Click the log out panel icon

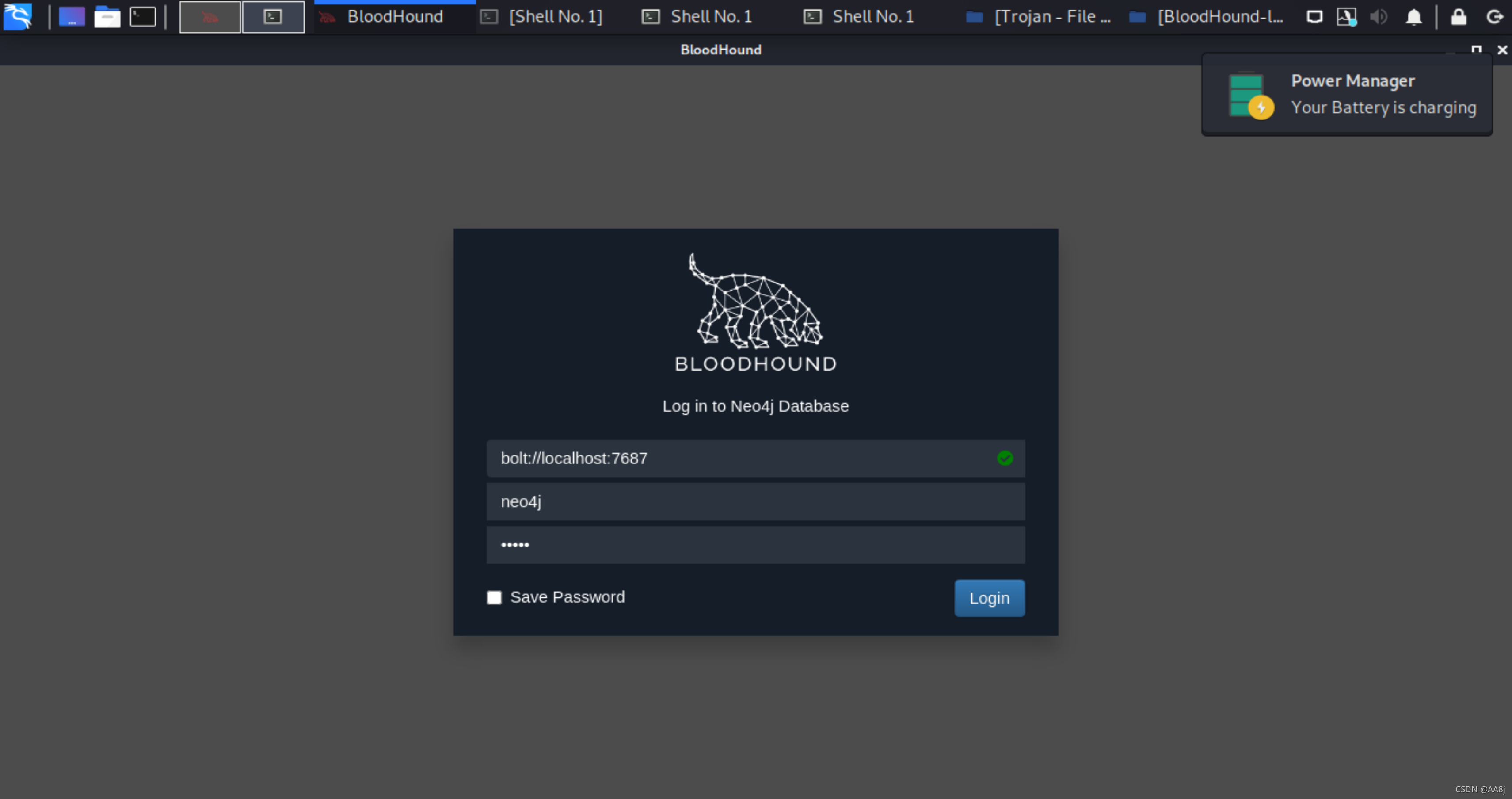click(x=1494, y=16)
